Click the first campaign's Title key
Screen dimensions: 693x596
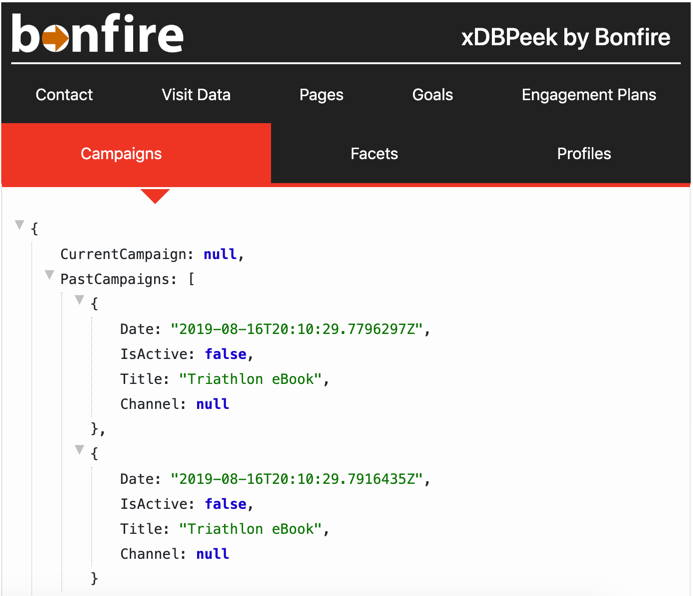[x=141, y=379]
